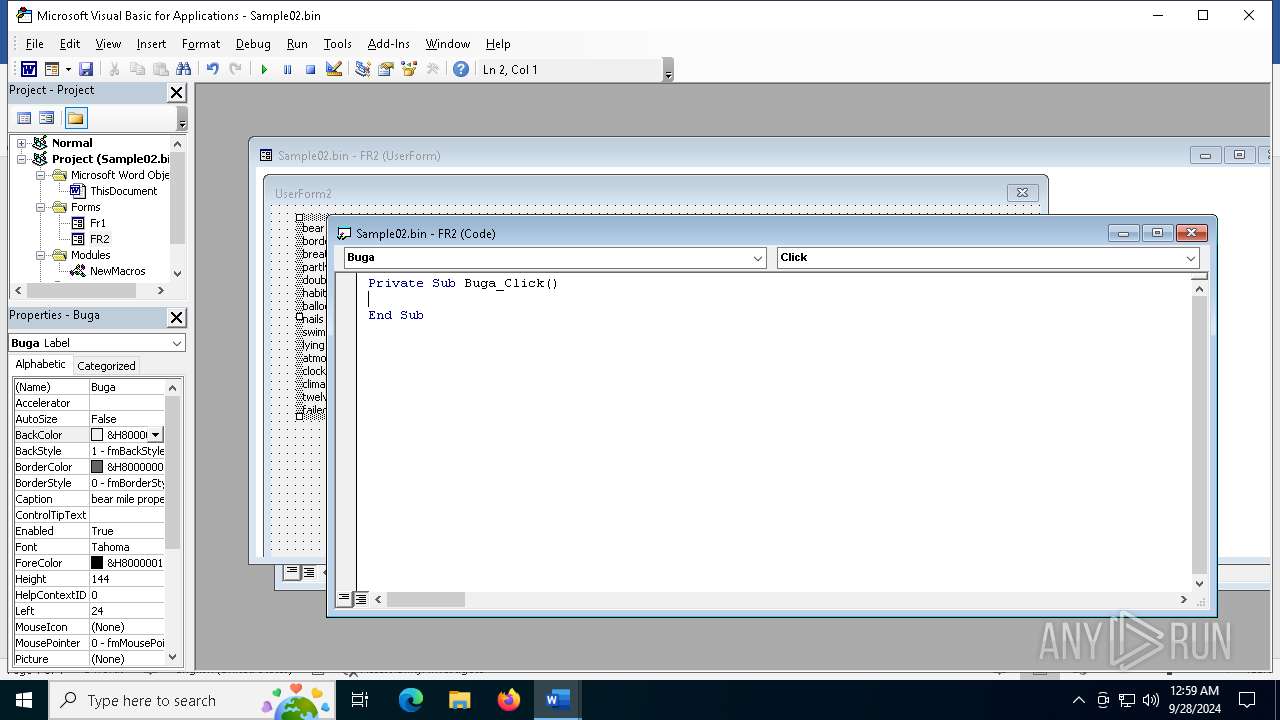Viewport: 1280px width, 720px height.
Task: Undo the last action
Action: 212,69
